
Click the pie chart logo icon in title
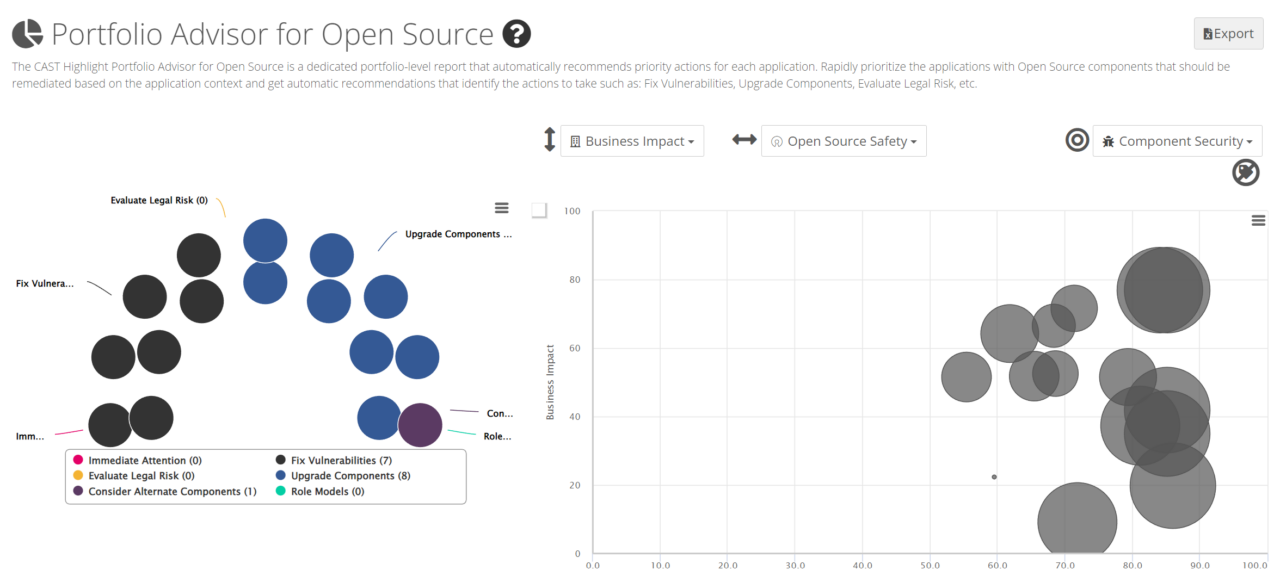[x=27, y=34]
